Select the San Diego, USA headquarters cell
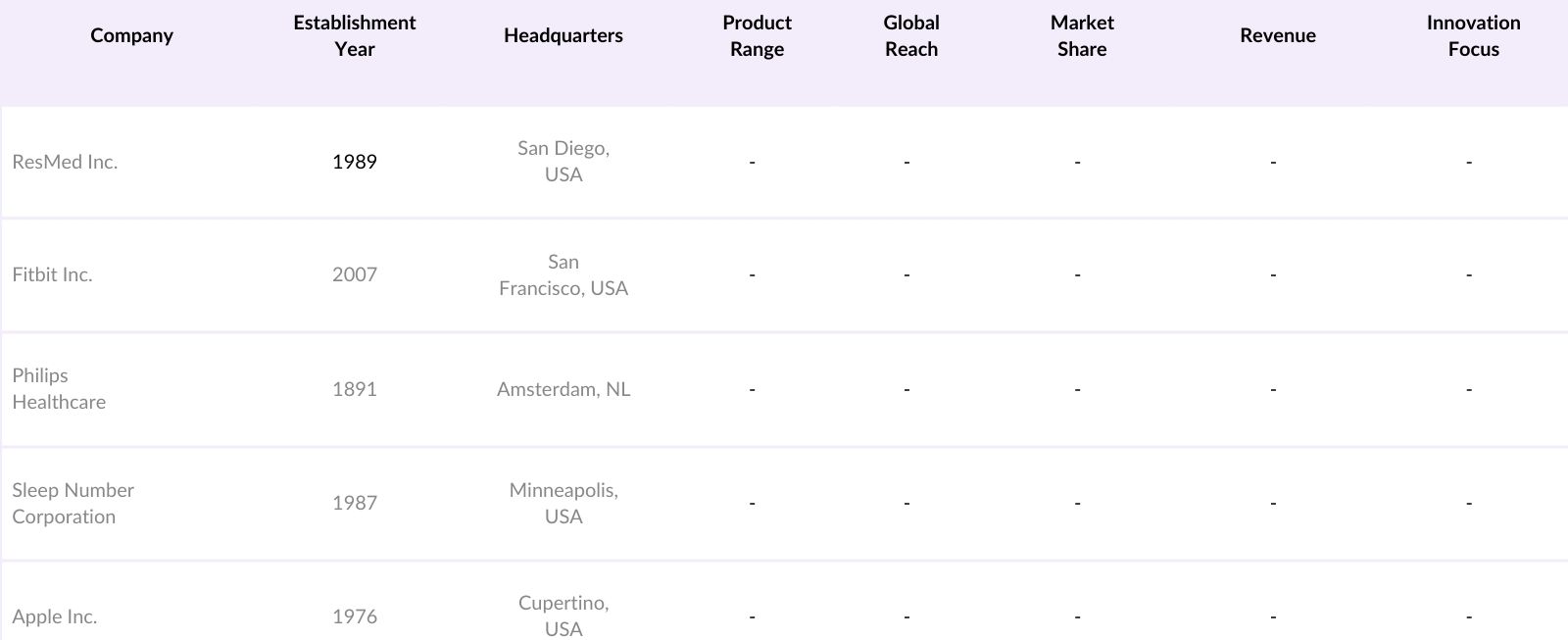This screenshot has width=1568, height=640. click(x=563, y=161)
